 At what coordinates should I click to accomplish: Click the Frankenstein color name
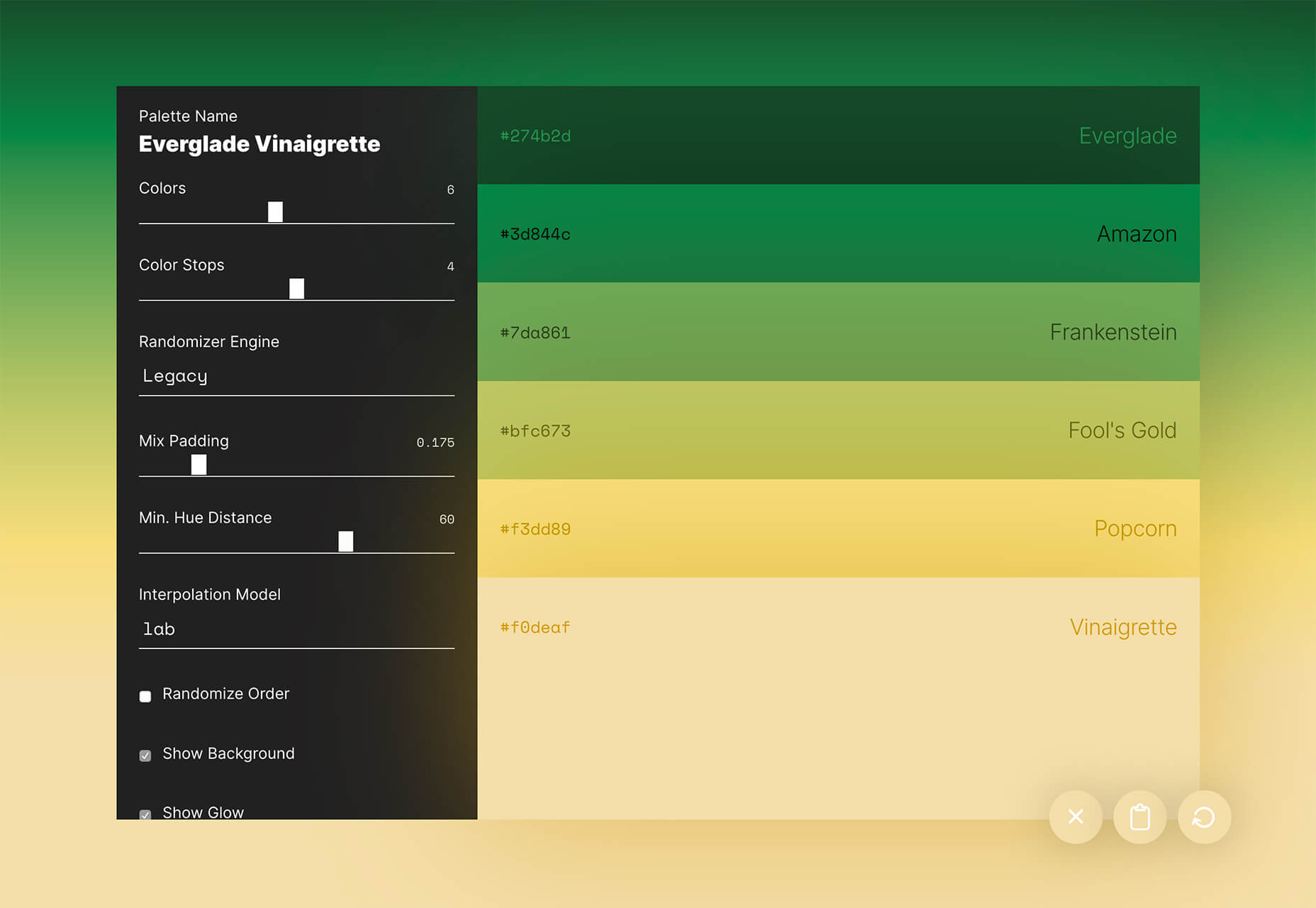1113,332
